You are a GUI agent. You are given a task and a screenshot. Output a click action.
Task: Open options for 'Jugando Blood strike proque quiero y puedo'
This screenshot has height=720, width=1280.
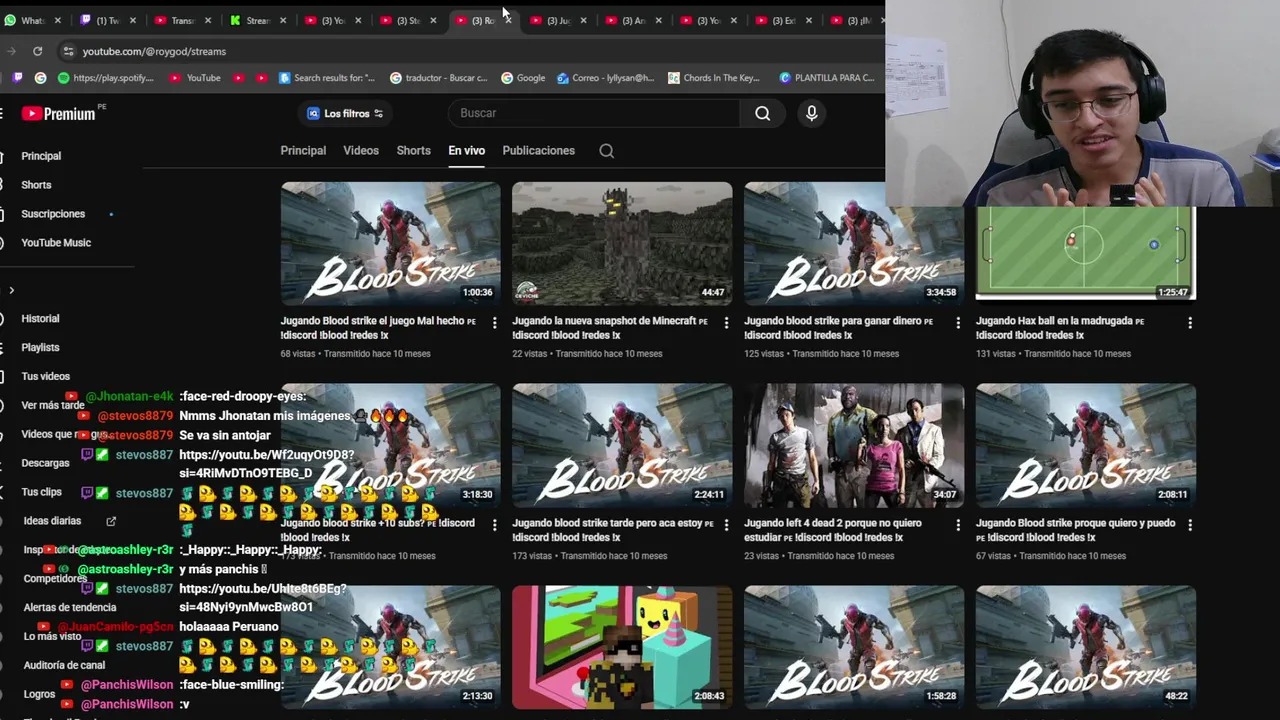pyautogui.click(x=1190, y=525)
